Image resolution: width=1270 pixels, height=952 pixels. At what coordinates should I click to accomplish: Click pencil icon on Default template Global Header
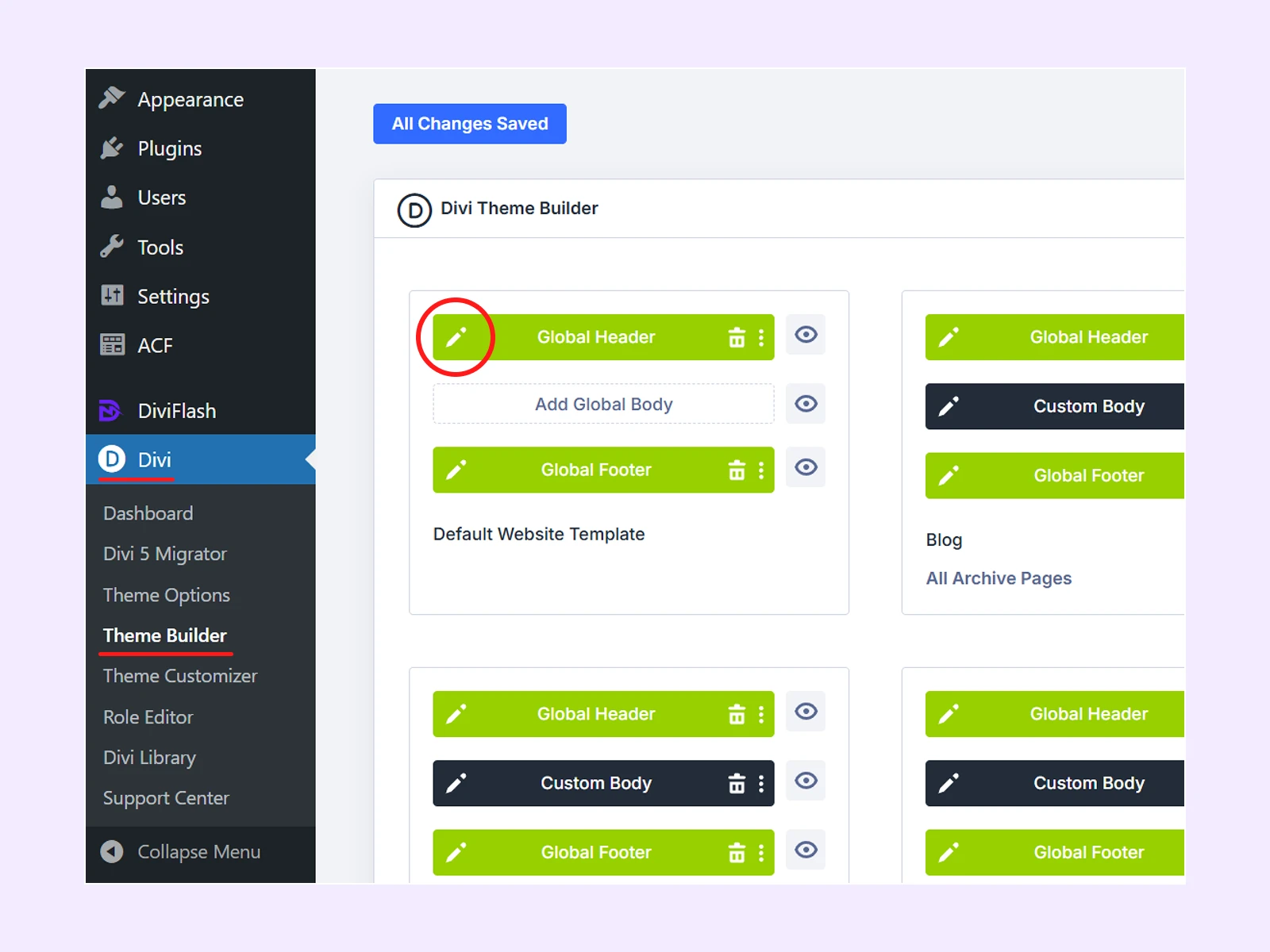tap(456, 337)
